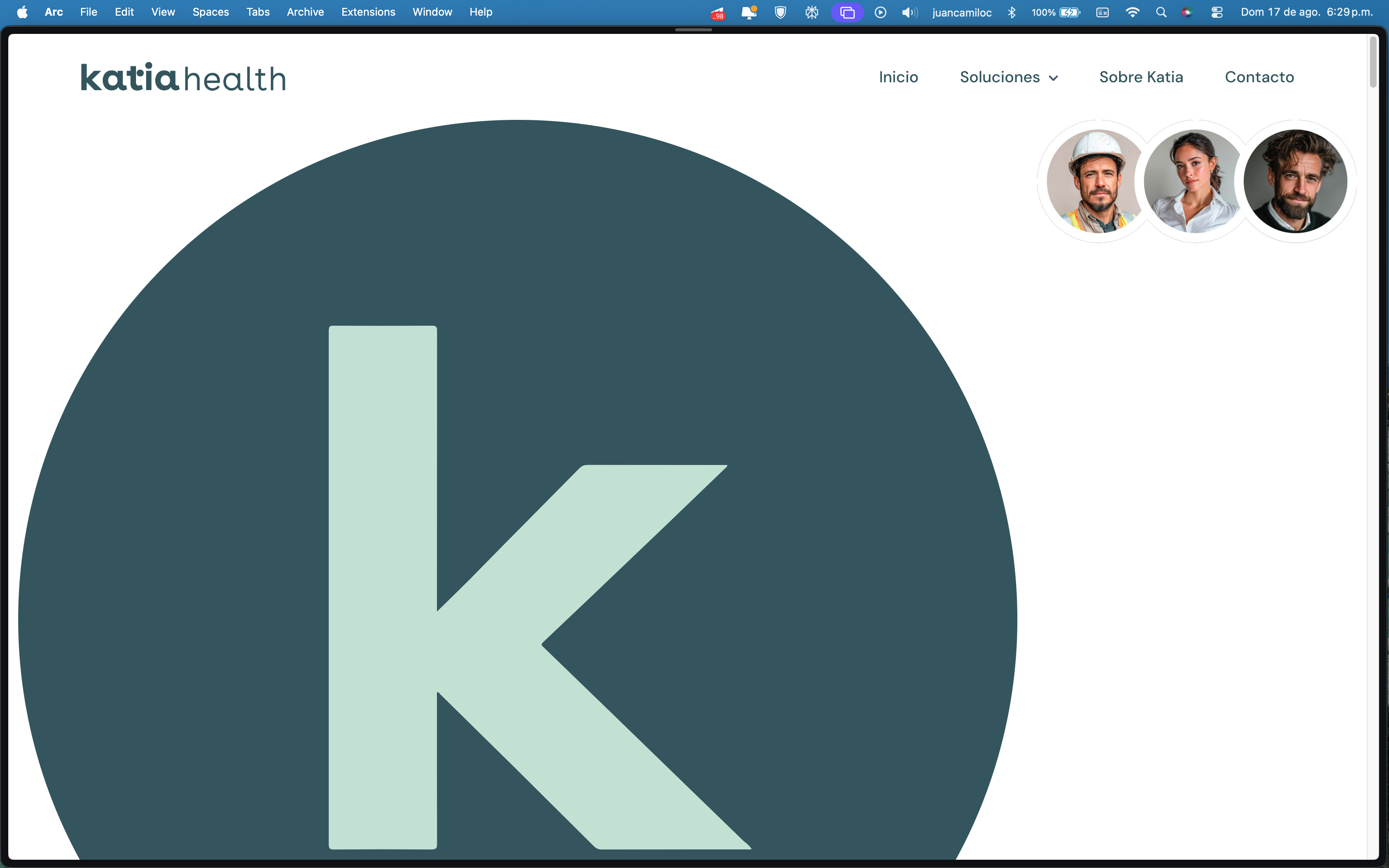Expand the Soluciones dropdown chevron
The width and height of the screenshot is (1389, 868).
(x=1053, y=78)
